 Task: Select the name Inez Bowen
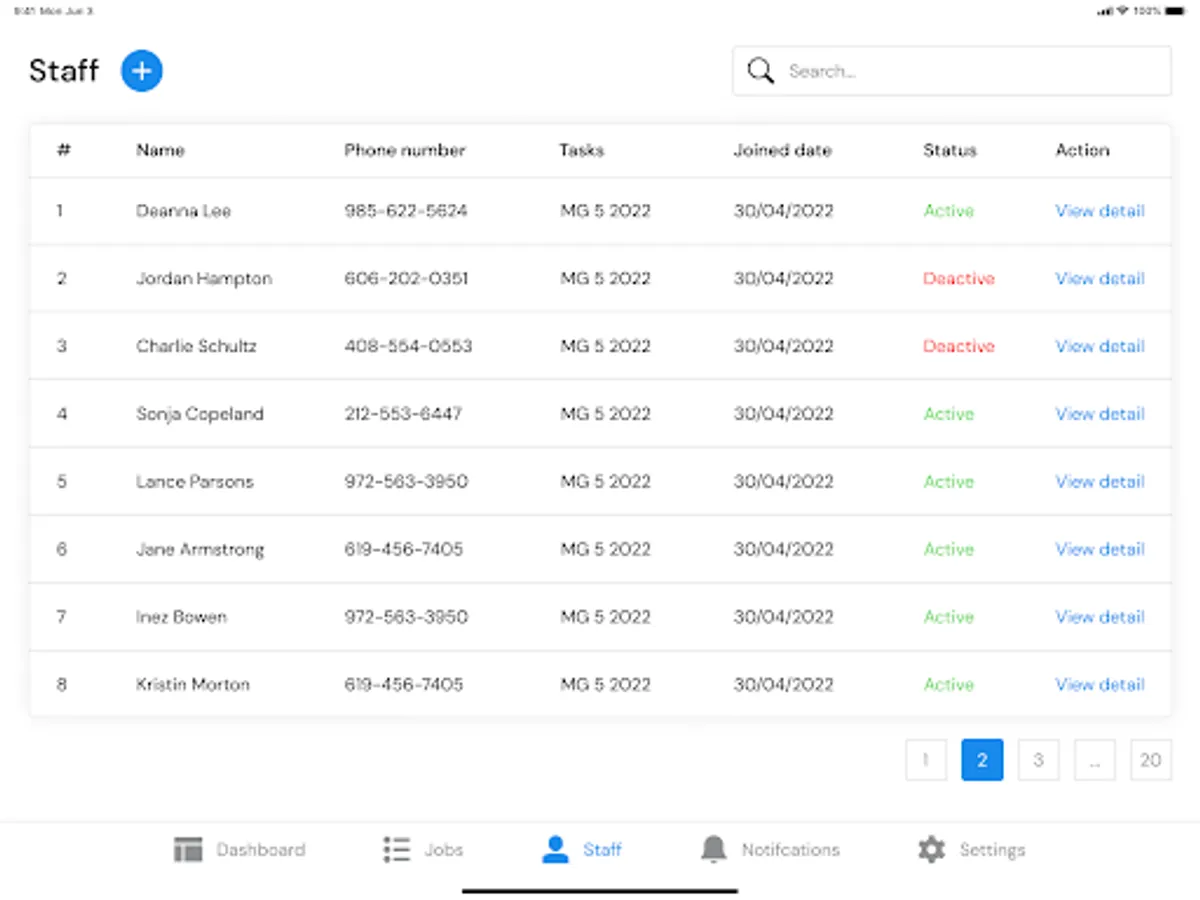click(182, 617)
